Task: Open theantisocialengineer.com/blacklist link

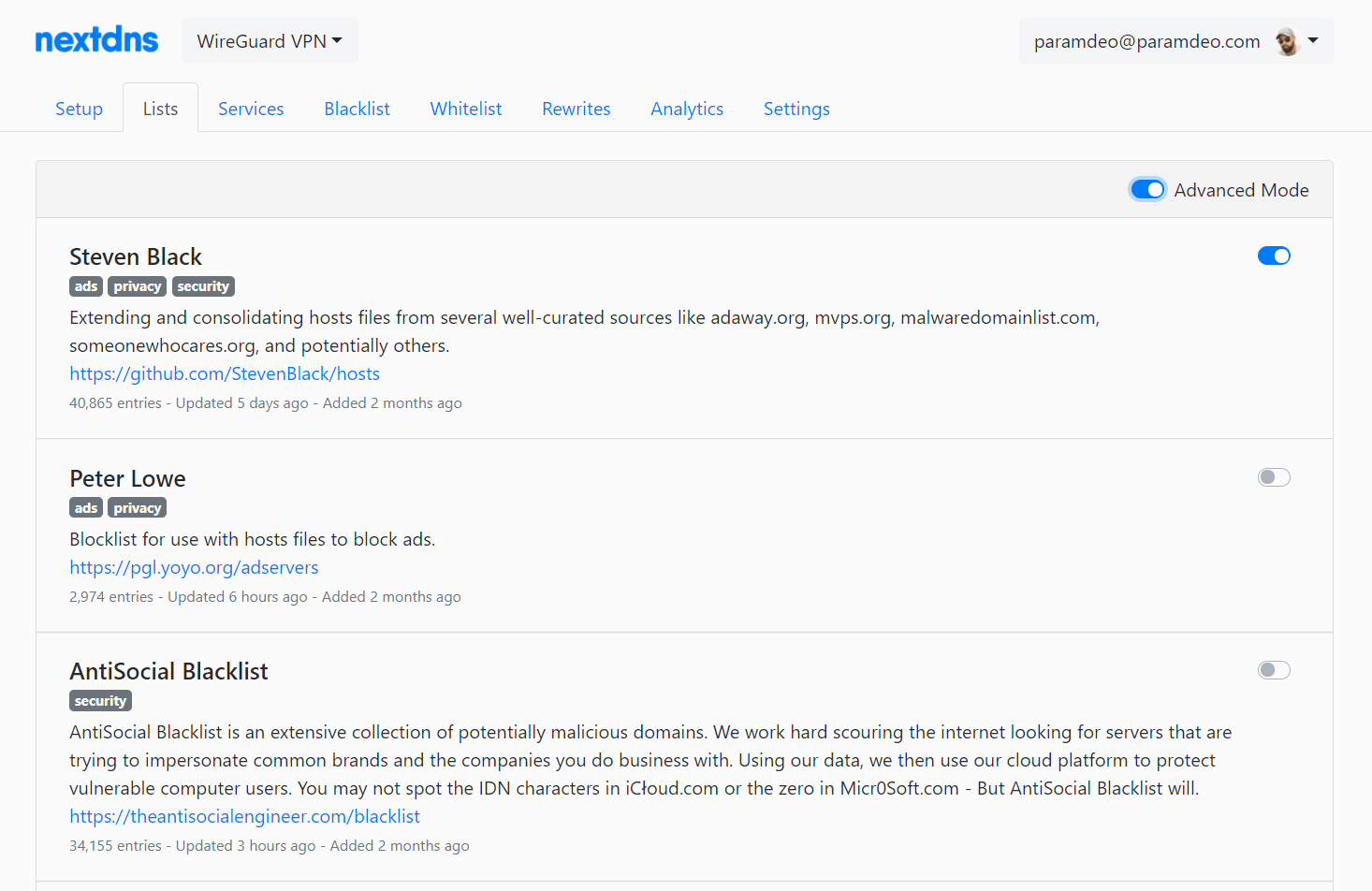Action: pyautogui.click(x=244, y=816)
